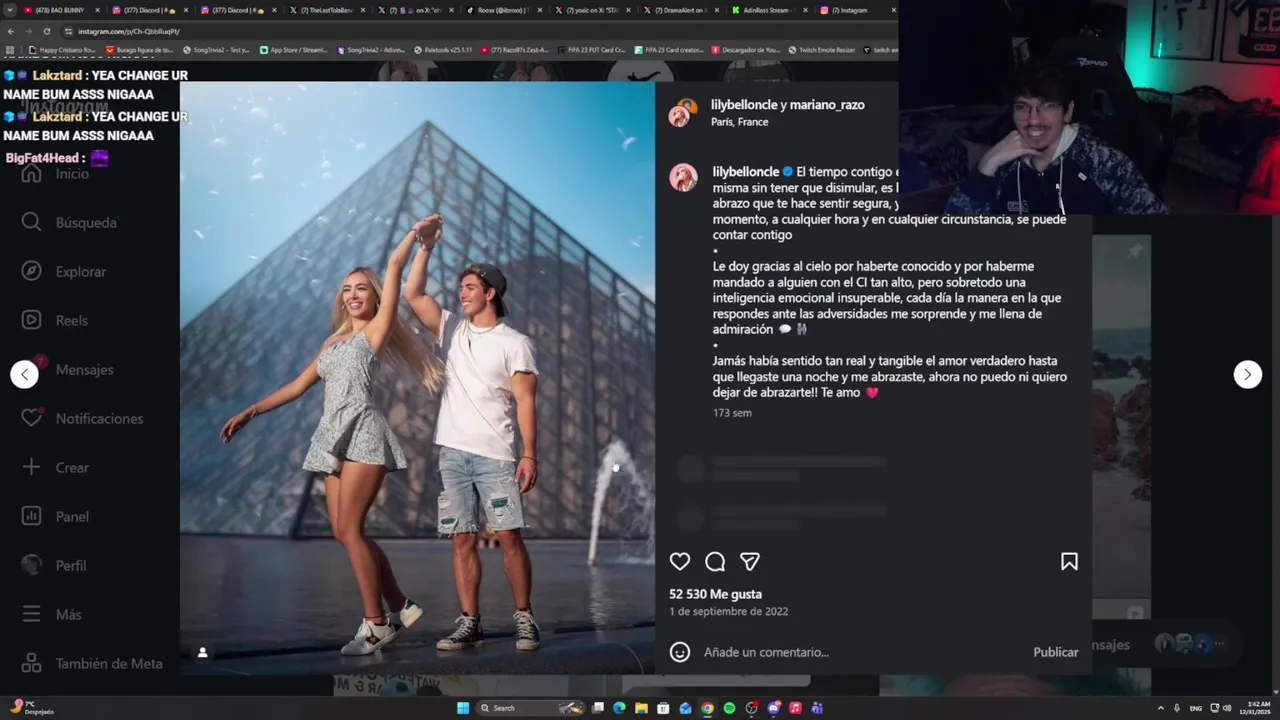Go to the next post arrow
Image resolution: width=1280 pixels, height=720 pixels.
click(1247, 374)
